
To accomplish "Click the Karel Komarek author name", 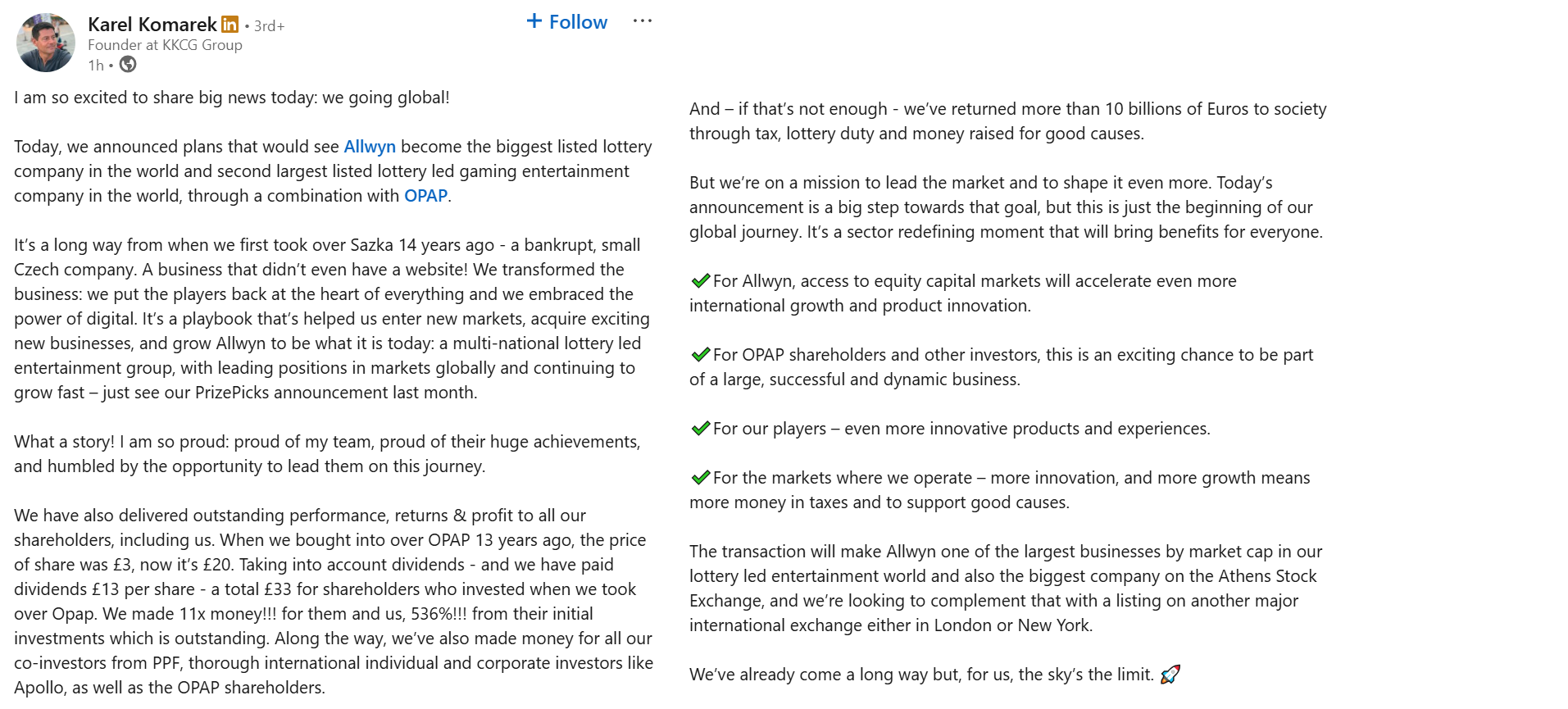I will coord(152,25).
